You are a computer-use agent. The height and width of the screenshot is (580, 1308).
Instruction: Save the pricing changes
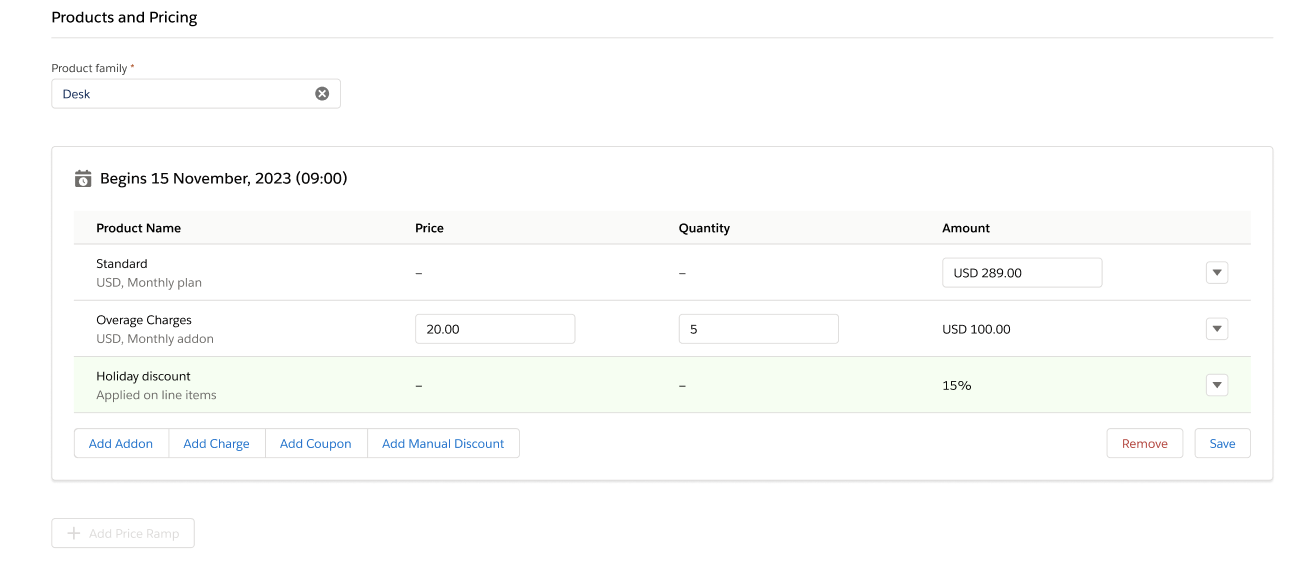click(x=1222, y=444)
